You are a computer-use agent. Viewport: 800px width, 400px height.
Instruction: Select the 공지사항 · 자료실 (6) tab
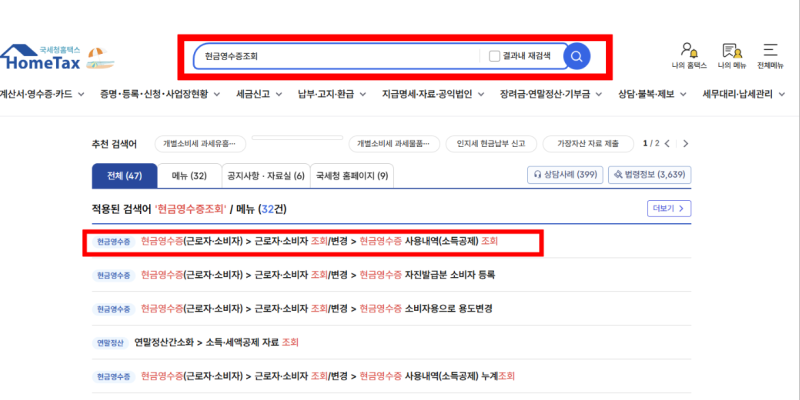(x=266, y=176)
